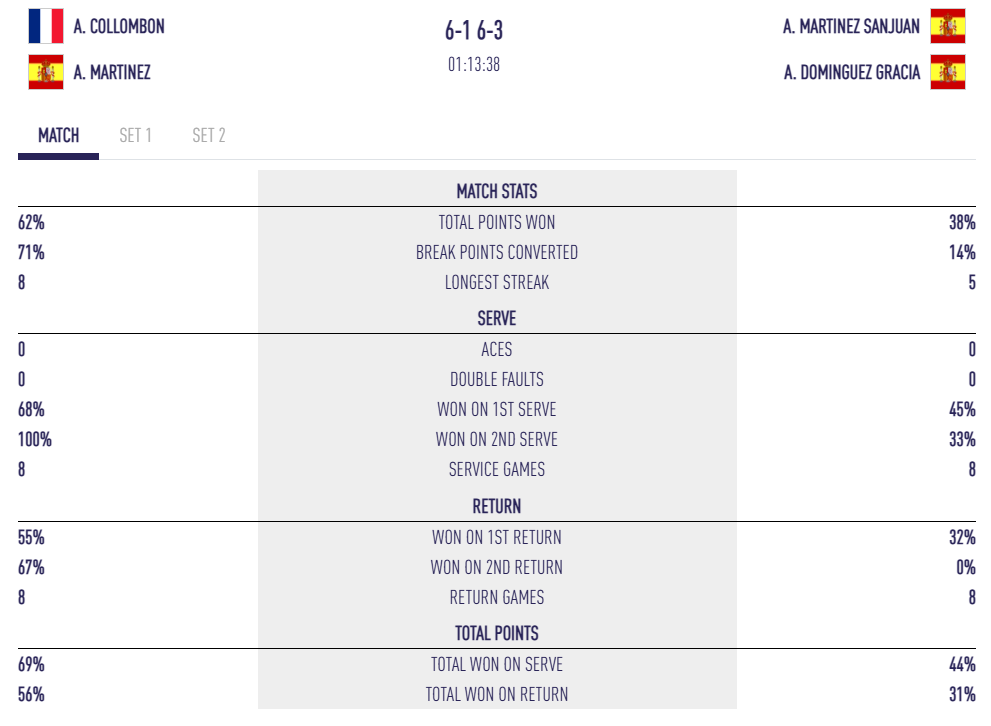The height and width of the screenshot is (726, 991).
Task: Click the BREAK POINTS CONVERTED label
Action: tap(497, 252)
